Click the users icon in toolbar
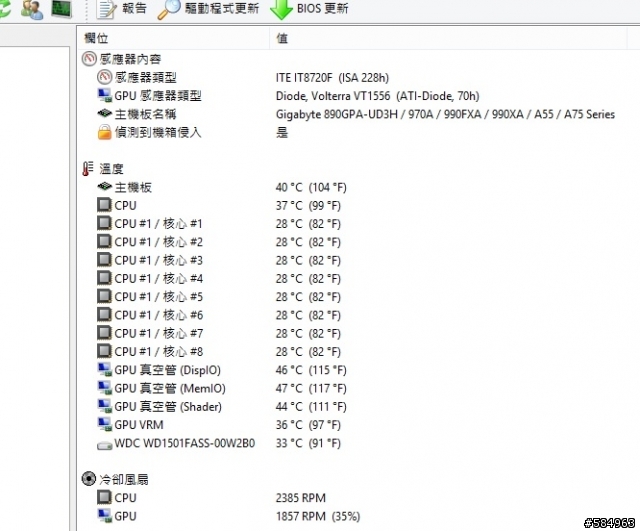Image resolution: width=640 pixels, height=531 pixels. [32, 9]
